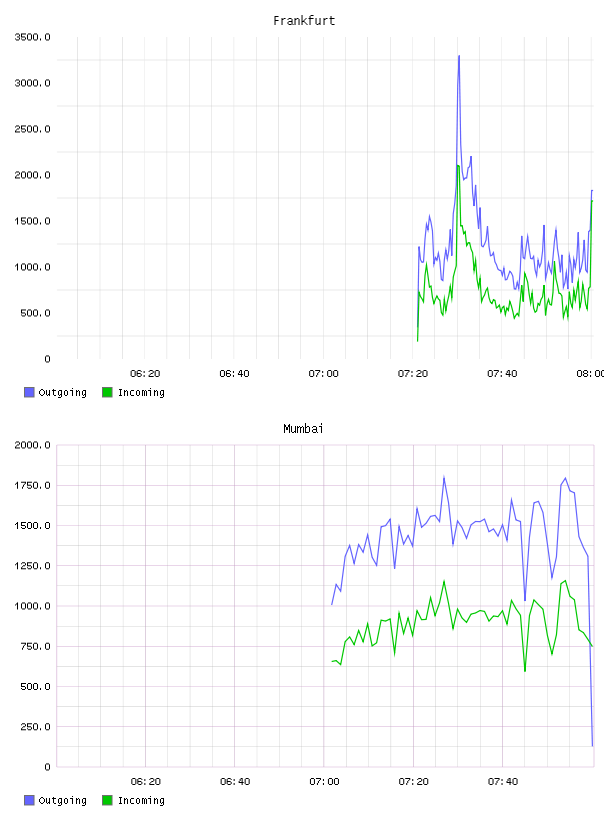
Task: Click the 500.0 y-axis label on Frankfurt chart
Action: coord(35,313)
